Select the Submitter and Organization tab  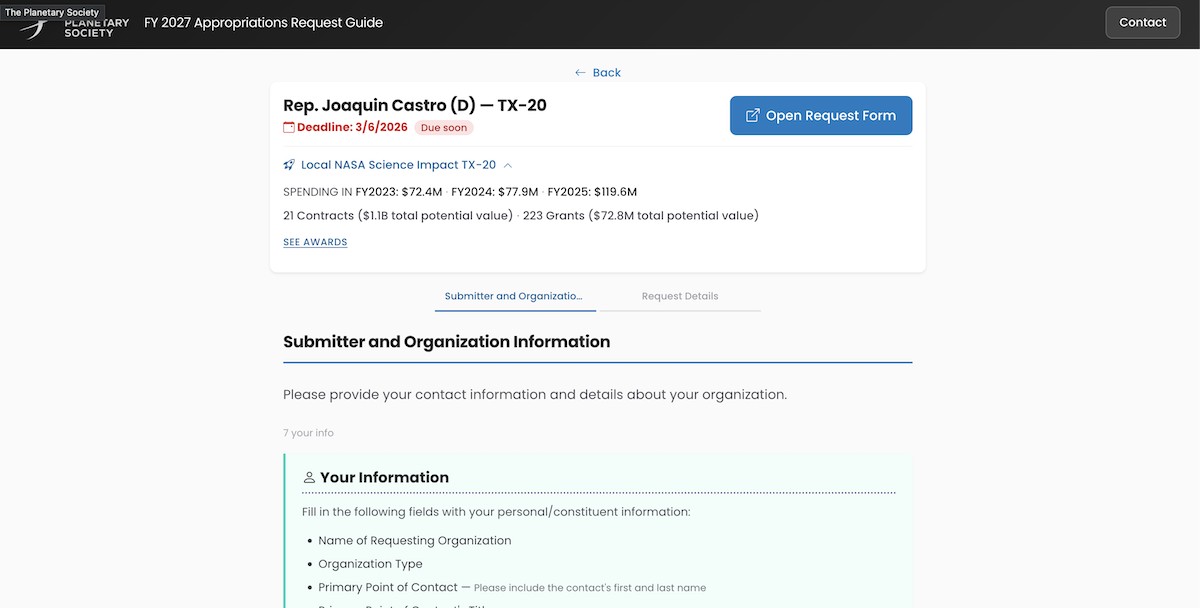(513, 296)
